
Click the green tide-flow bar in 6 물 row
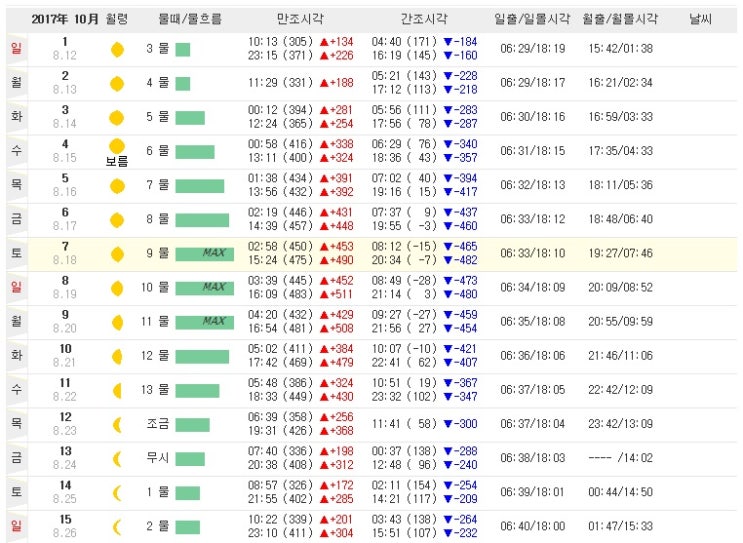195,152
